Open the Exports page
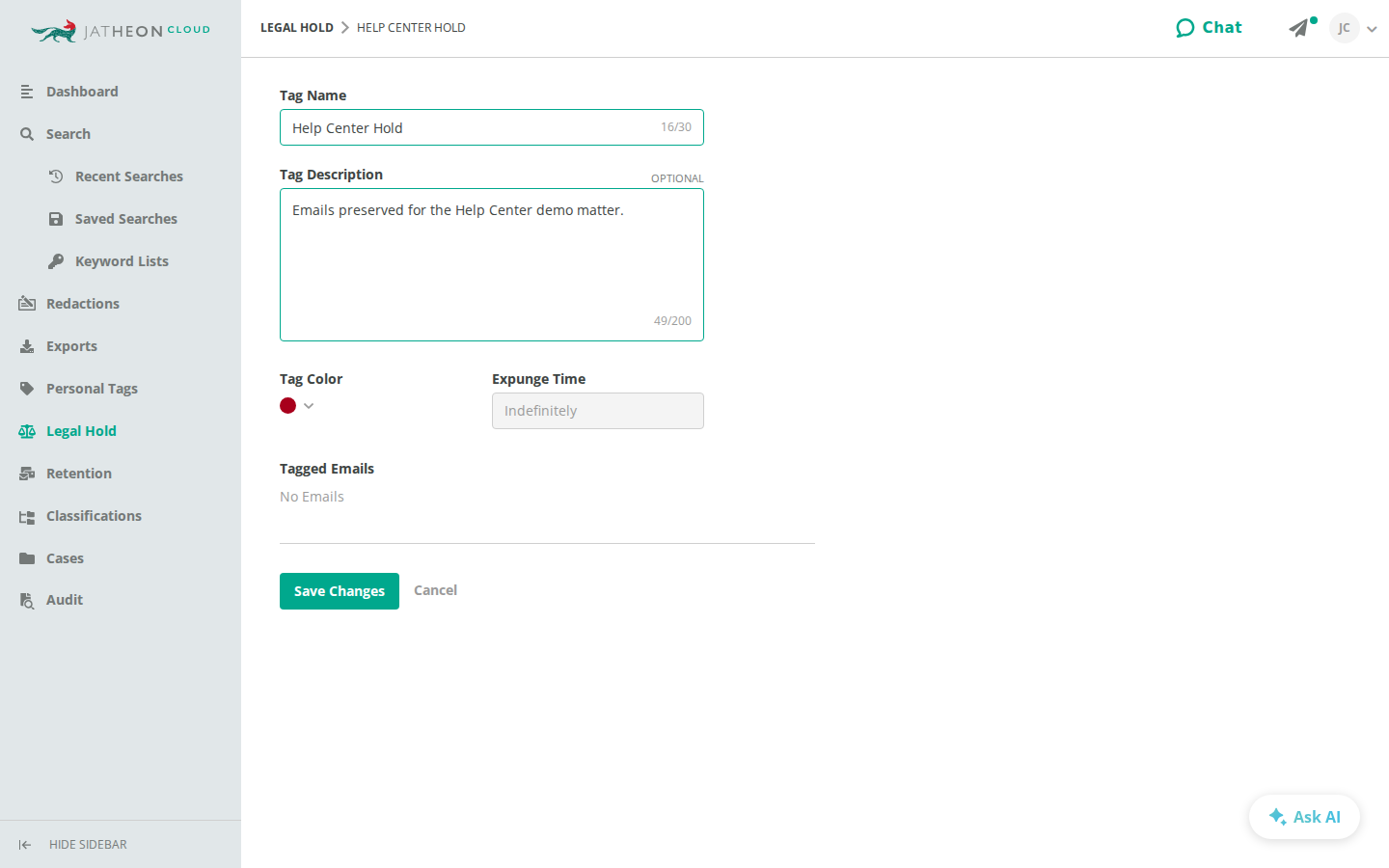1389x868 pixels. (71, 346)
